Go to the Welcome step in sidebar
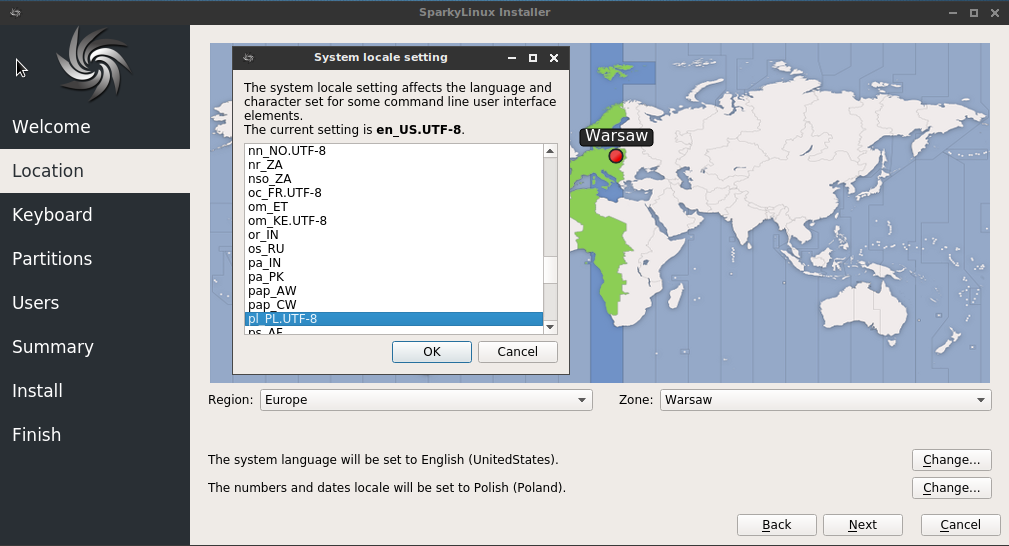Screen dimensions: 1009x546 [95, 127]
